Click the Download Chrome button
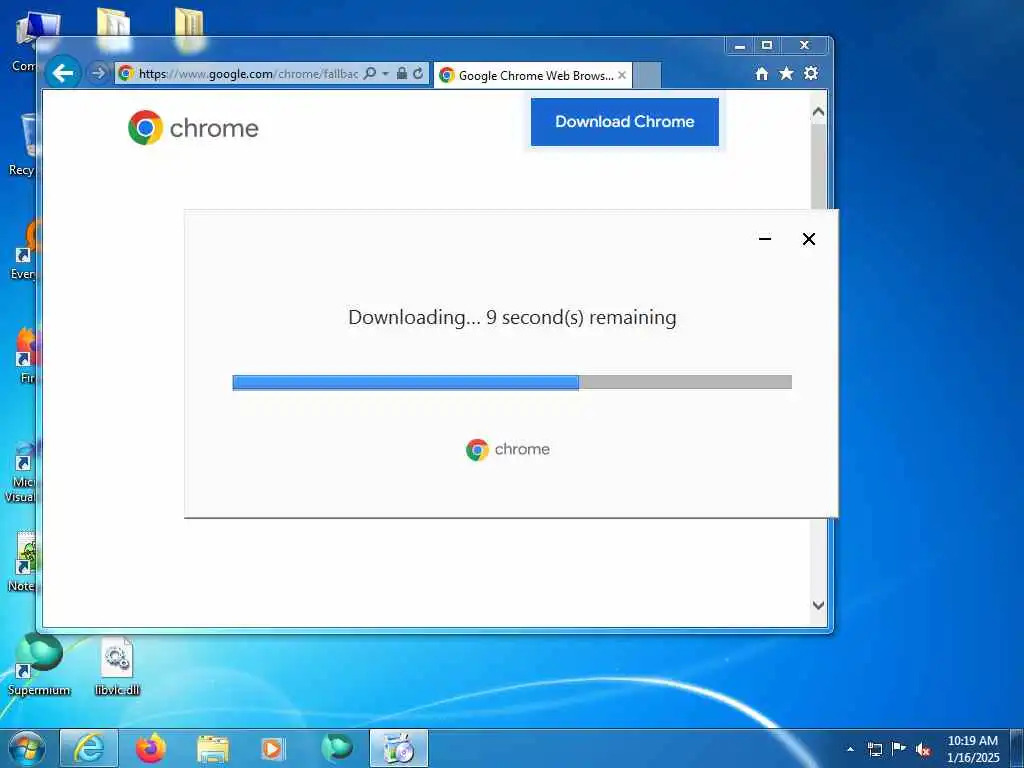Viewport: 1024px width, 768px height. click(624, 122)
